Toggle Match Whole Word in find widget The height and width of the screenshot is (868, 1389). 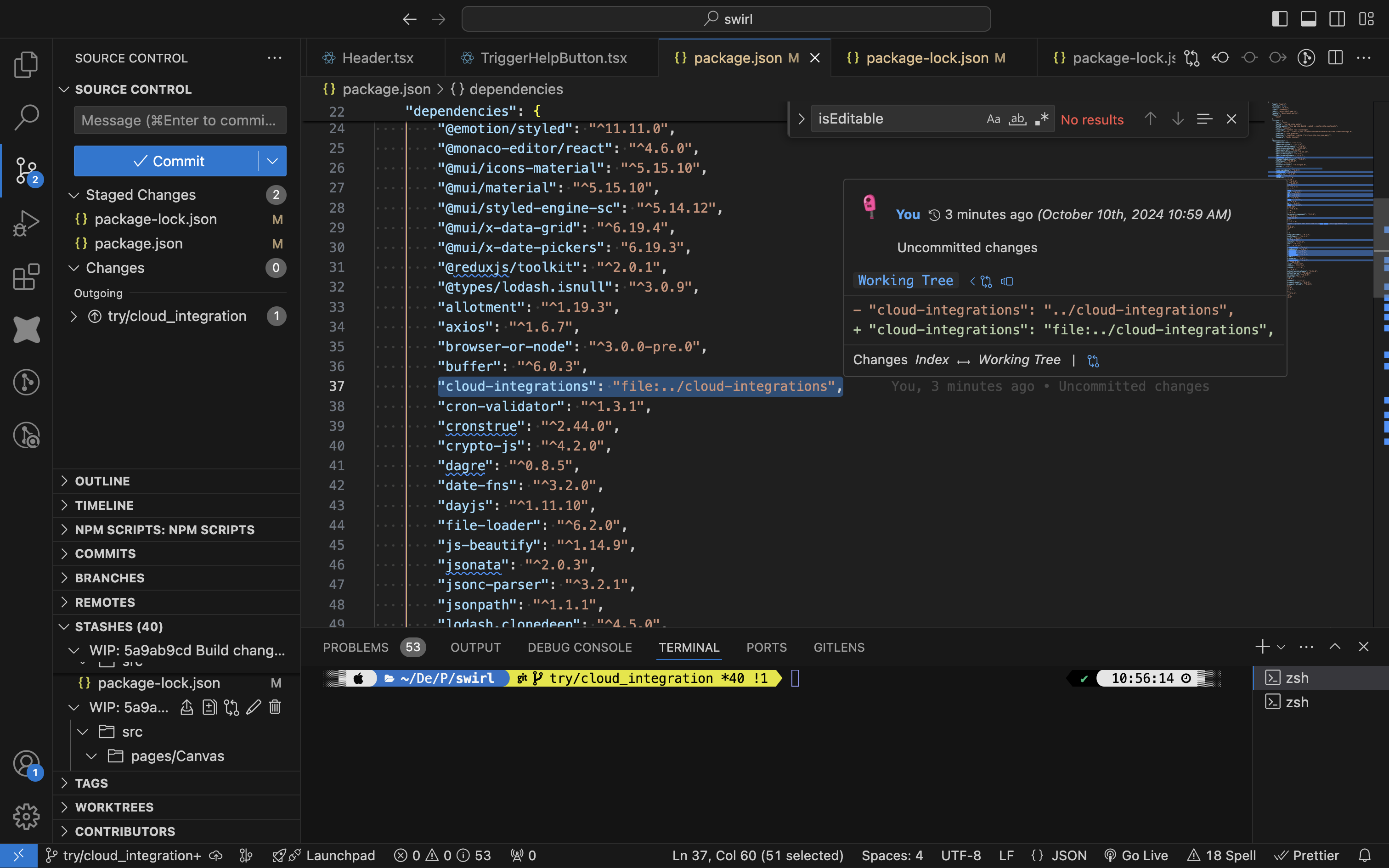tap(1018, 119)
